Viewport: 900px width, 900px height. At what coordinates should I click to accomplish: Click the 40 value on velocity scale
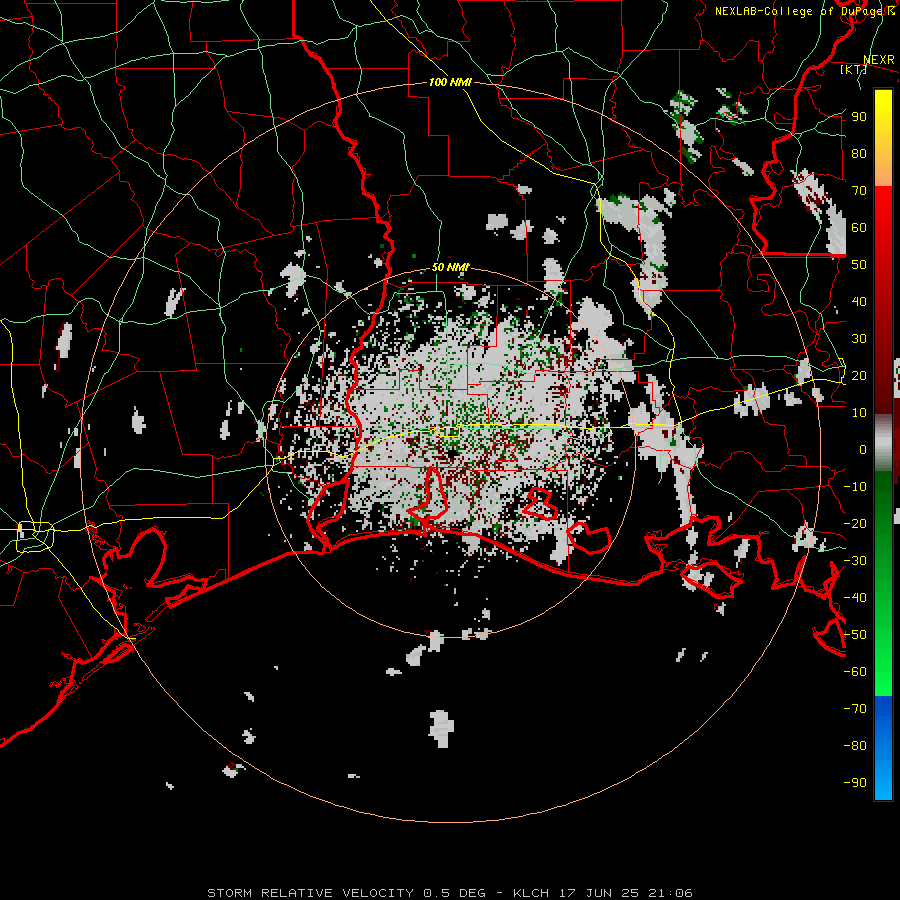coord(859,302)
